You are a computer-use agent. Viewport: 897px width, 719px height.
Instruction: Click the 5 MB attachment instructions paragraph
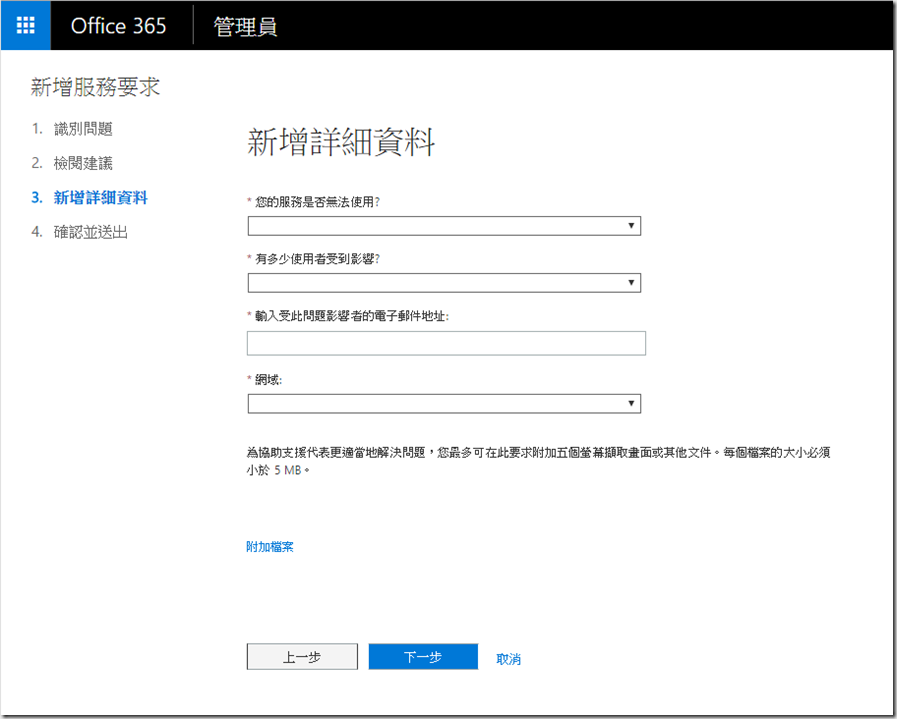tap(537, 460)
